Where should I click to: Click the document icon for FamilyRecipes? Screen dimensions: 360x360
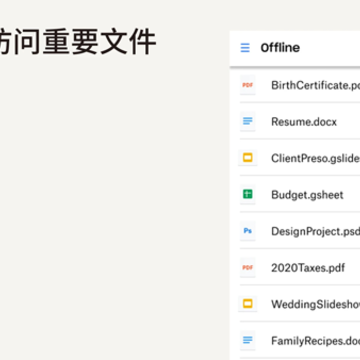click(248, 340)
